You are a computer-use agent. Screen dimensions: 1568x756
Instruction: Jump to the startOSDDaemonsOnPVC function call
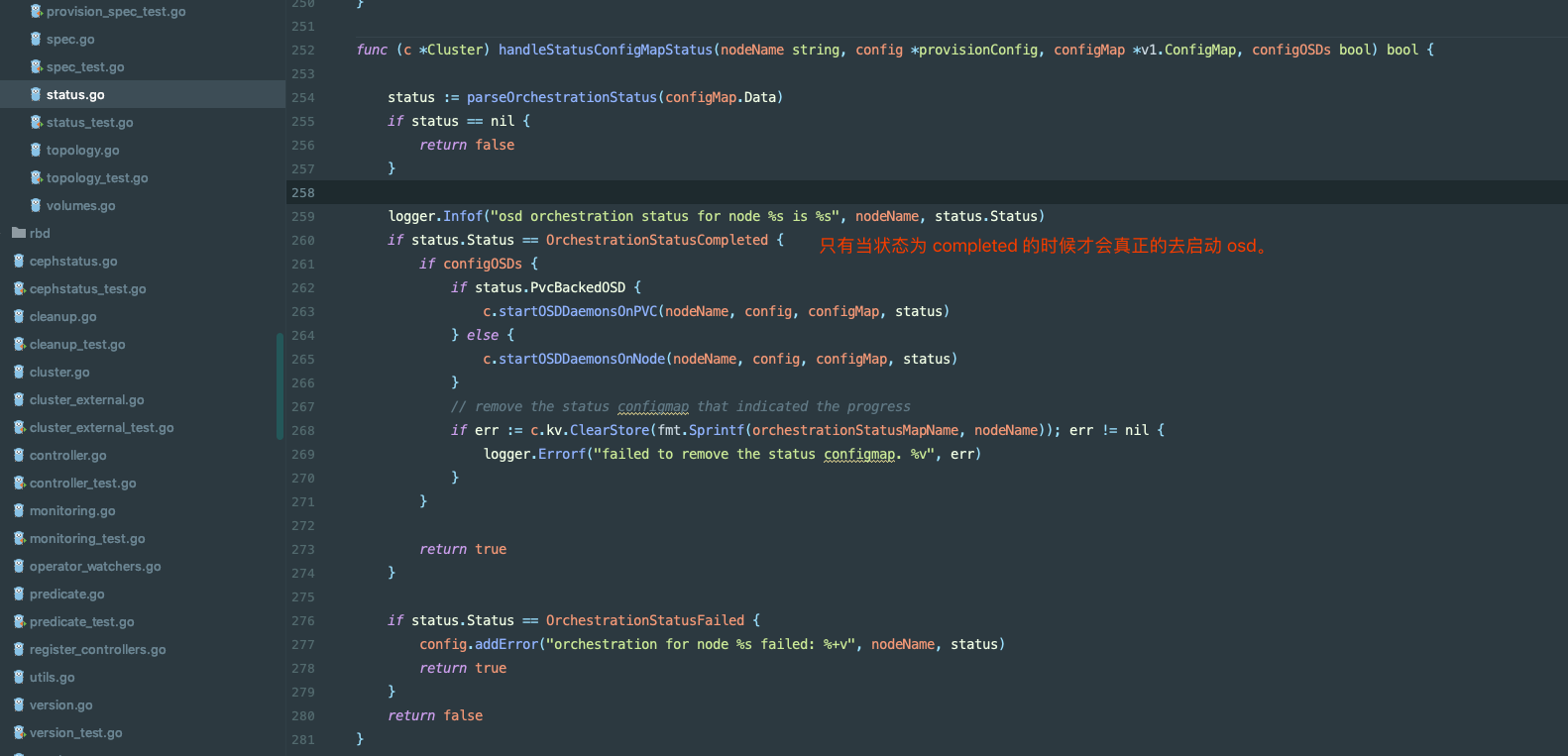(x=578, y=311)
